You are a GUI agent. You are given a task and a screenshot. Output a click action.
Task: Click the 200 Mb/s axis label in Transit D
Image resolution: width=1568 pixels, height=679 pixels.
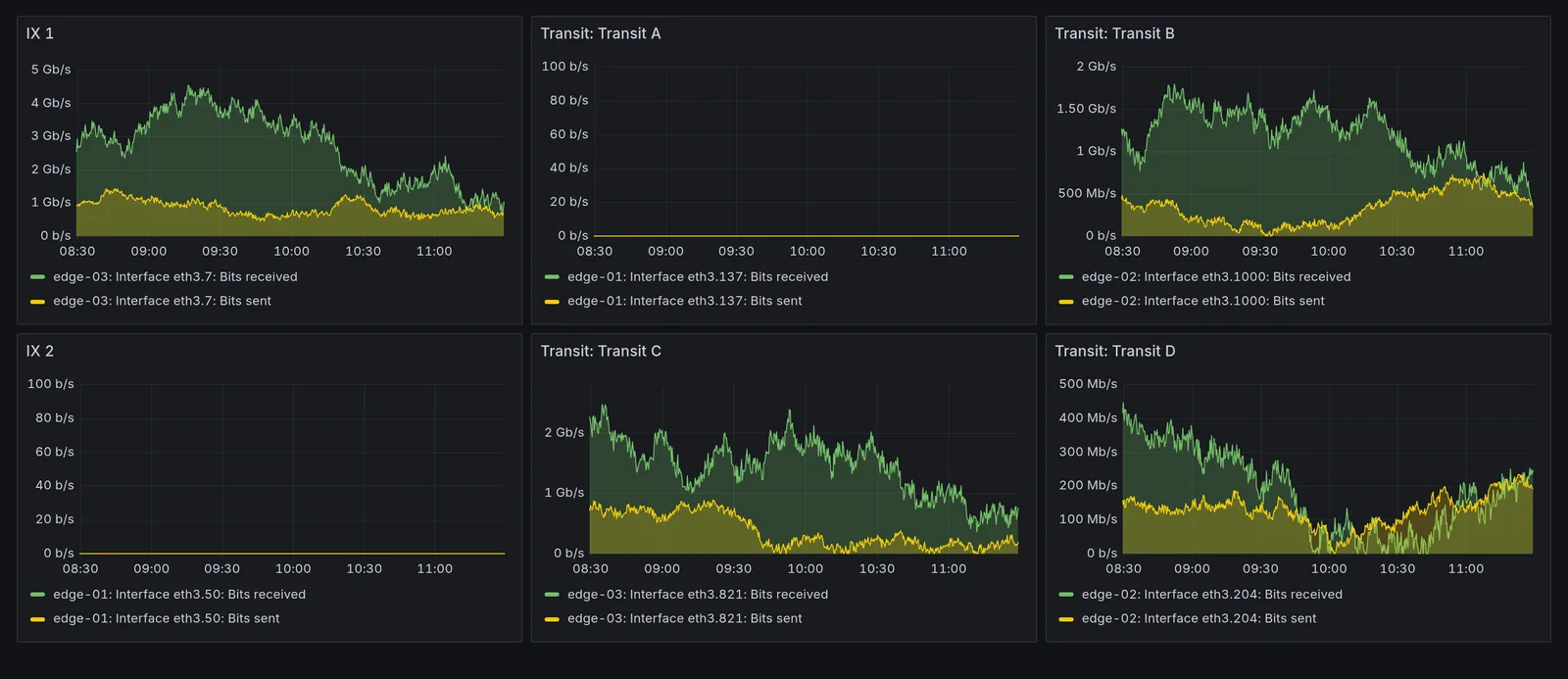point(1088,485)
